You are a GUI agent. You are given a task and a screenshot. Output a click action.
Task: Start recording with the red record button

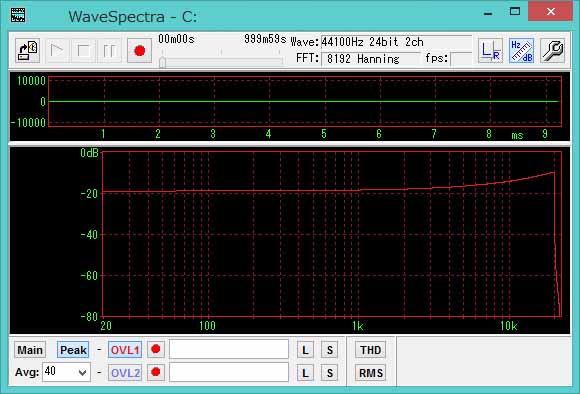click(139, 51)
